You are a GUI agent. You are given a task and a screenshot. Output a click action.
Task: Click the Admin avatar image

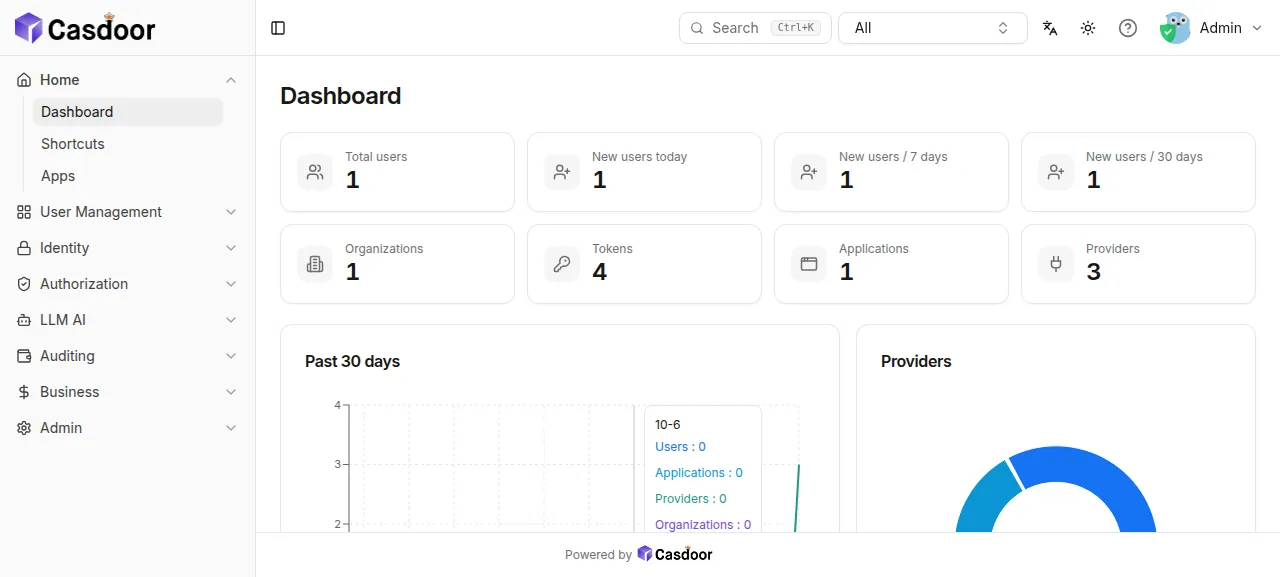coord(1175,28)
